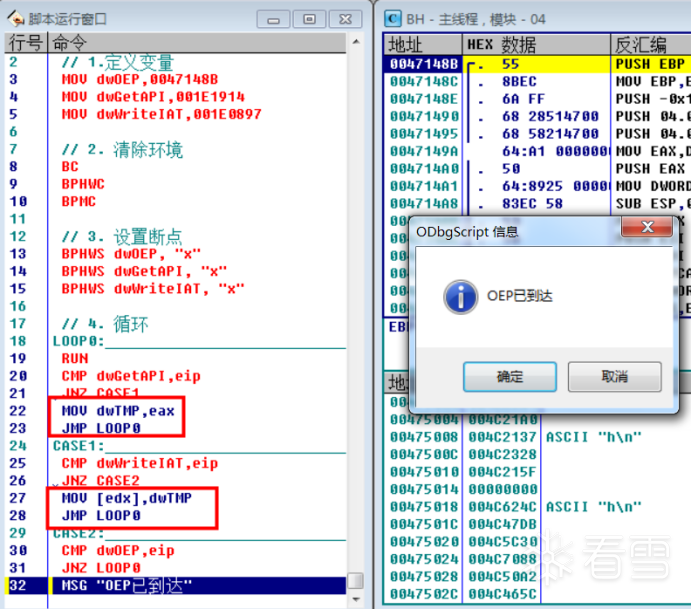
Task: Minimize the 脚本运行窗口 window
Action: click(273, 19)
